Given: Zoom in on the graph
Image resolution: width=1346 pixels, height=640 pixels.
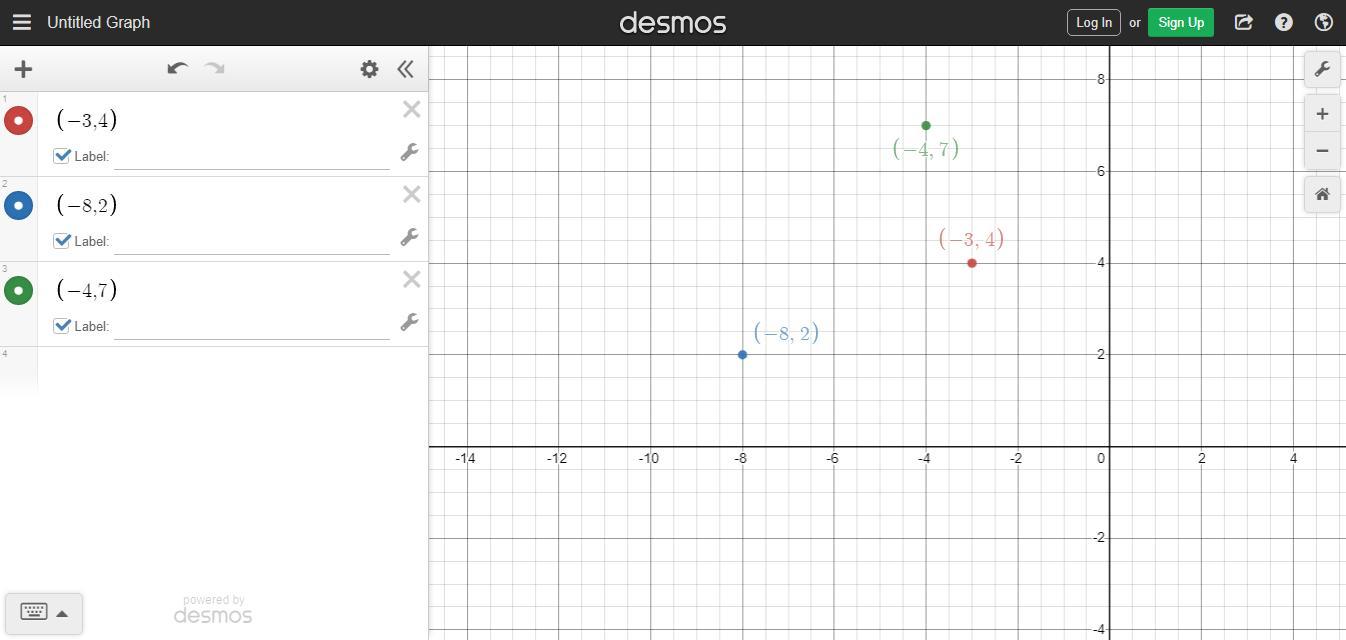Looking at the screenshot, I should coord(1322,114).
